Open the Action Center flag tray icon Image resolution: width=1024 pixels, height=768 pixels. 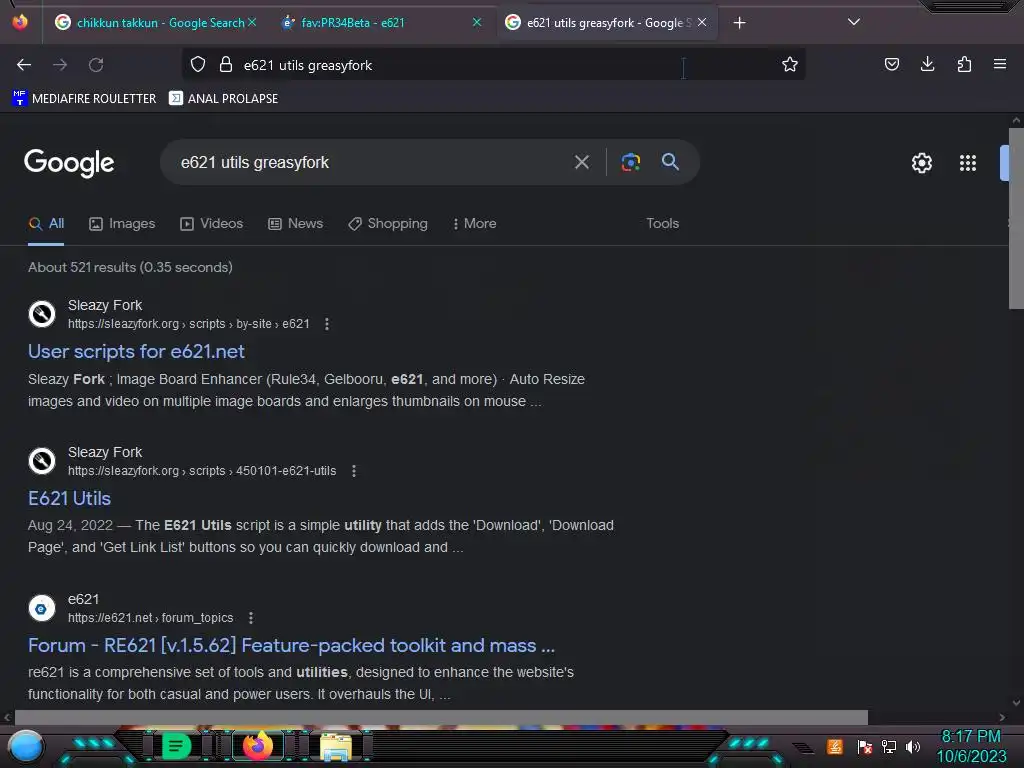click(x=865, y=746)
